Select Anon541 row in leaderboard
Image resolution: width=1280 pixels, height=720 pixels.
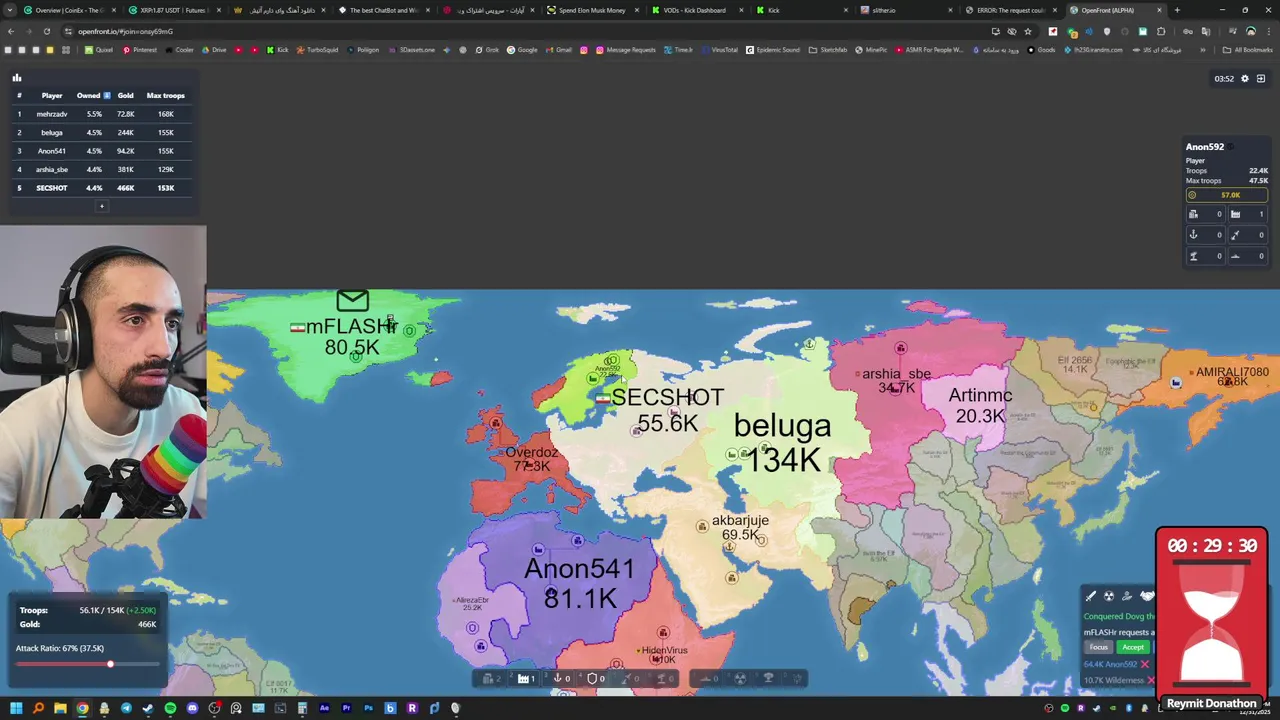101,151
